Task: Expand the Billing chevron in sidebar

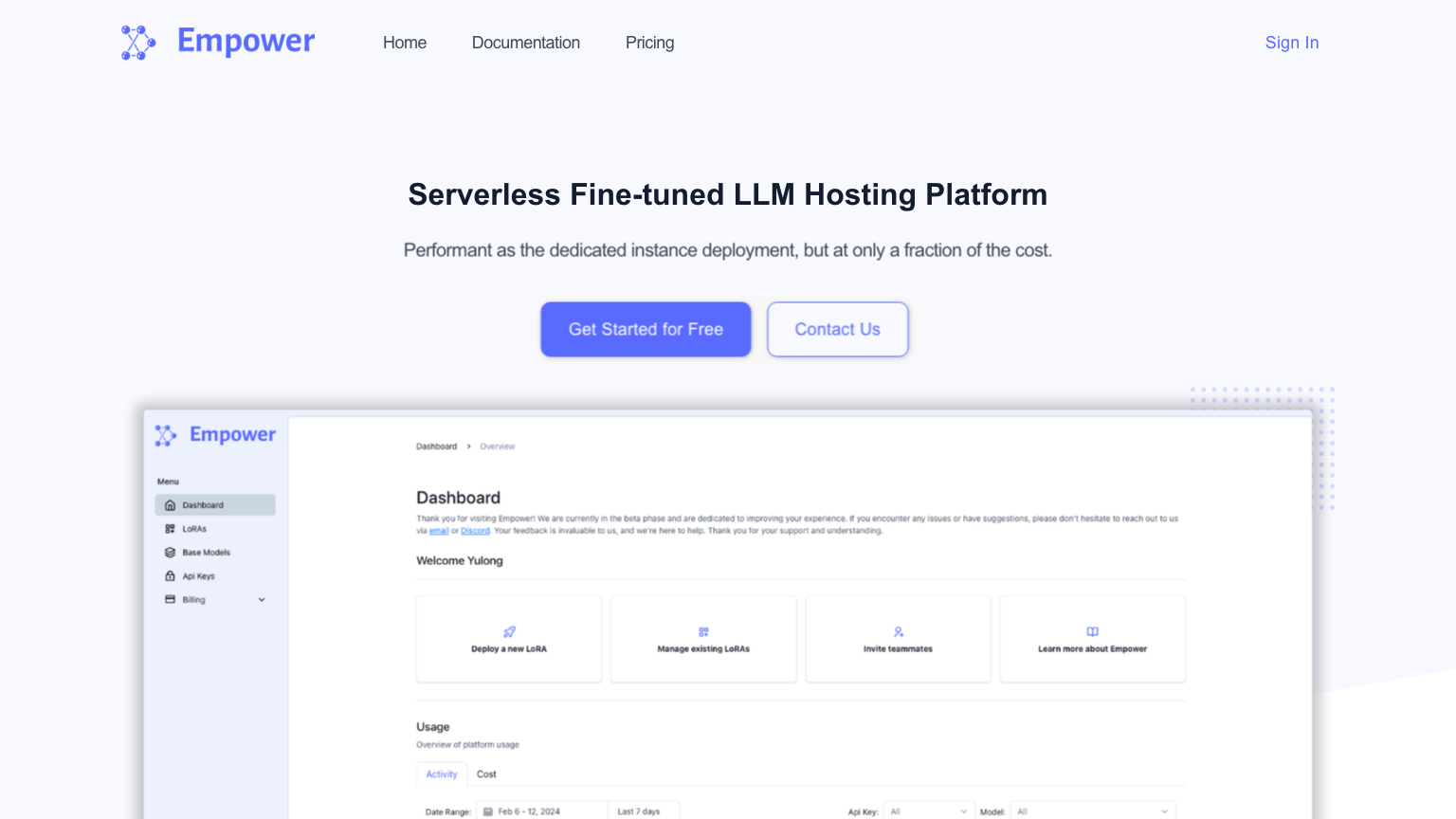Action: 262,600
